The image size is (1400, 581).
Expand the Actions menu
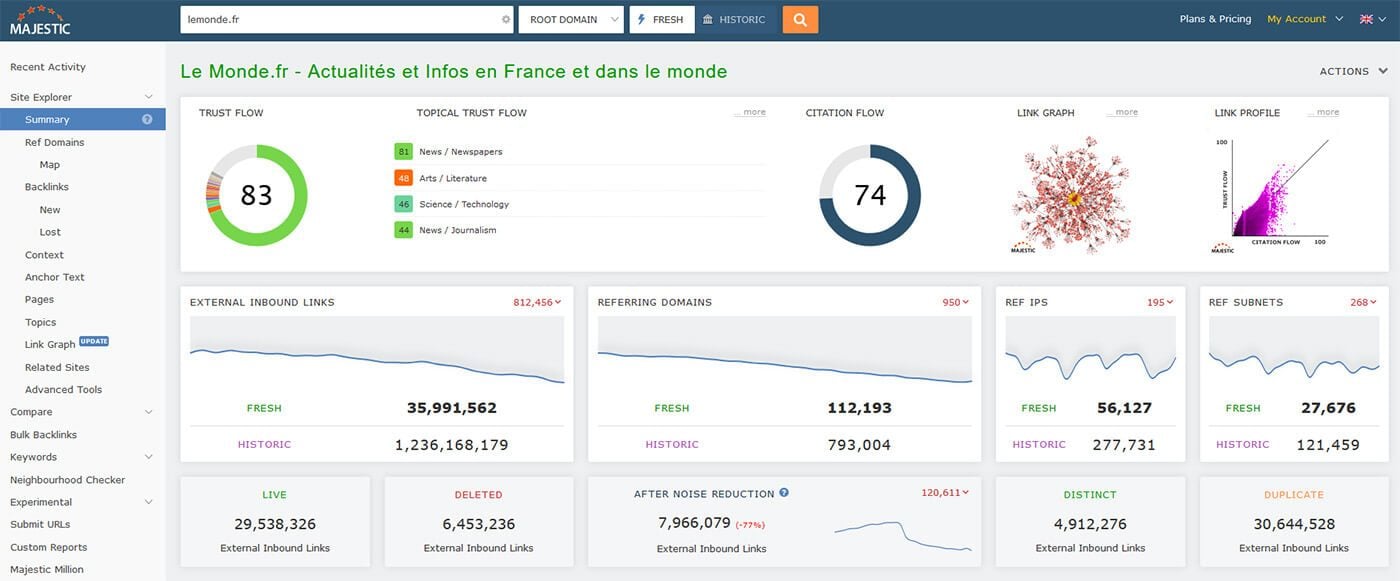point(1354,71)
